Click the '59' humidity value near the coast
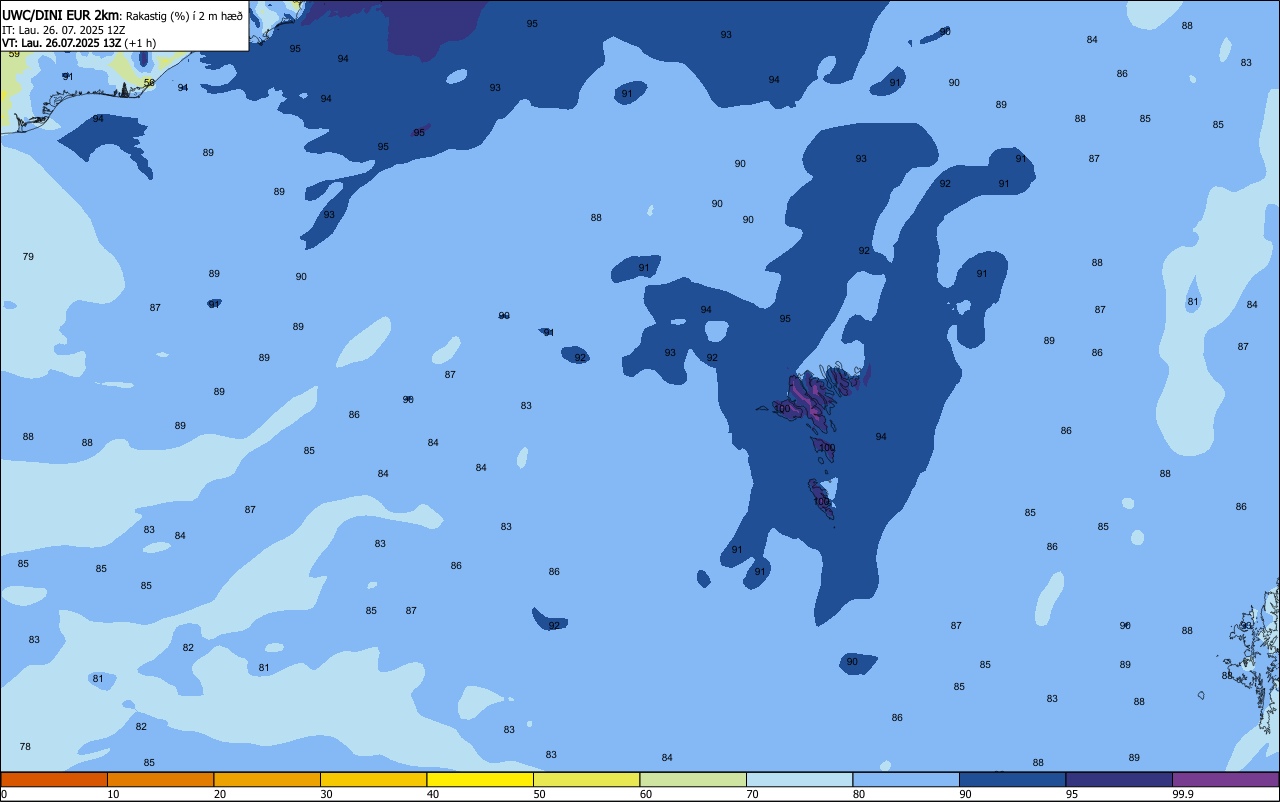The width and height of the screenshot is (1280, 802). (x=14, y=54)
